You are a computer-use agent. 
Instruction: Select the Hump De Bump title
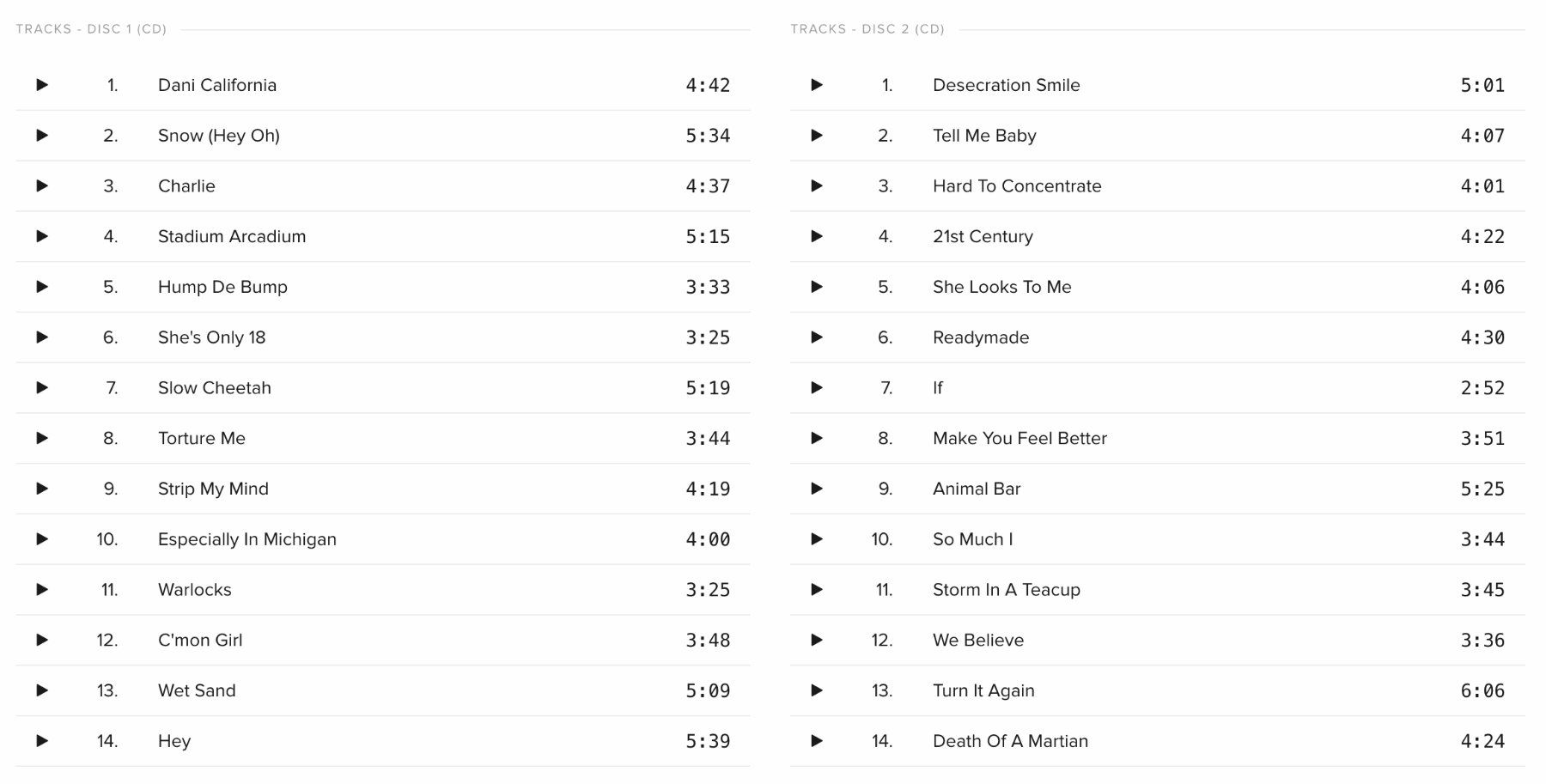click(x=222, y=287)
